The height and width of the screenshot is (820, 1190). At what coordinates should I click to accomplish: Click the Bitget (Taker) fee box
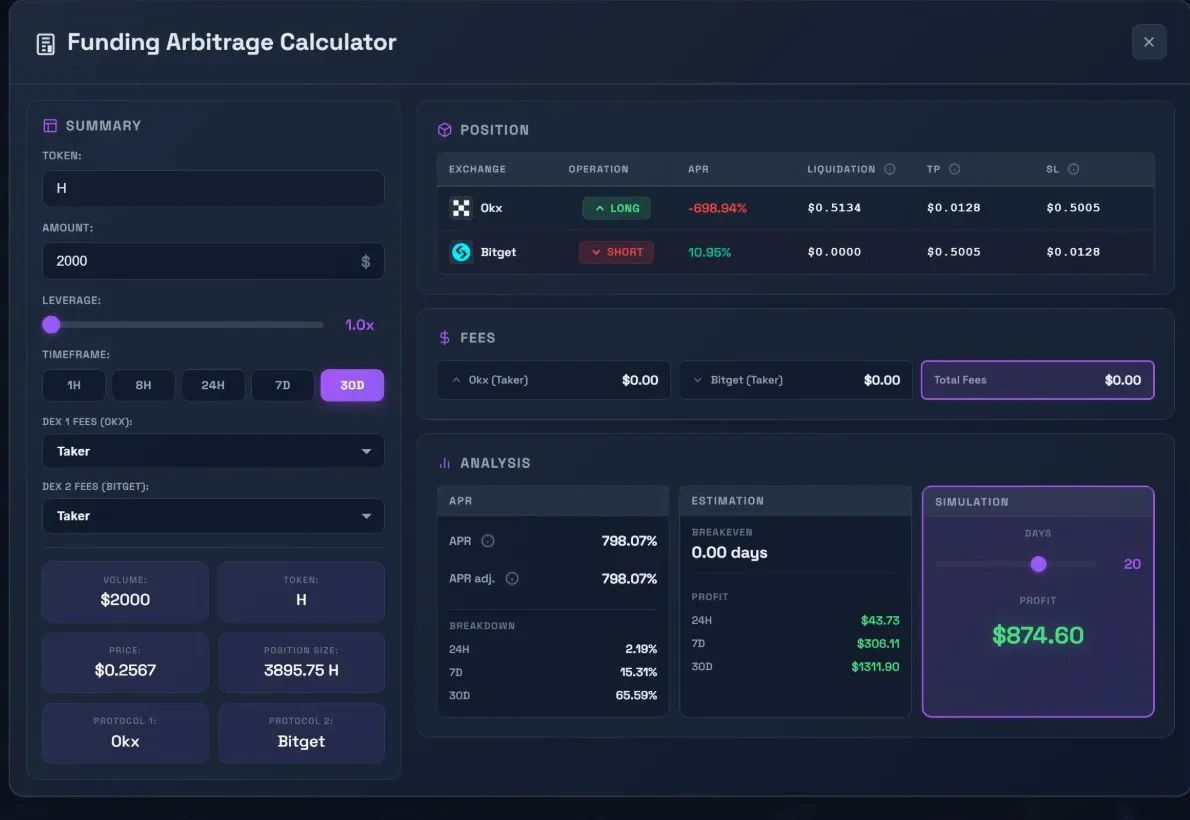tap(795, 380)
